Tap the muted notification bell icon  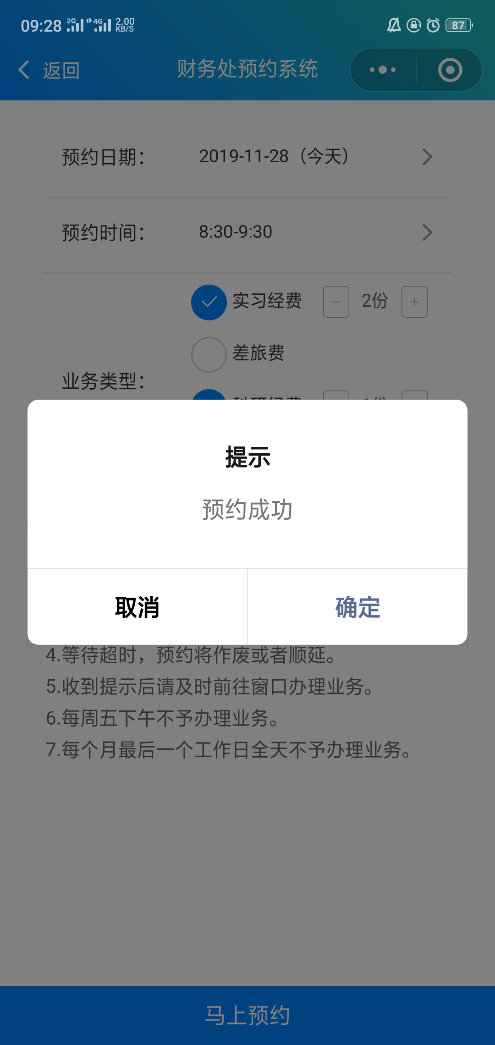pos(394,25)
